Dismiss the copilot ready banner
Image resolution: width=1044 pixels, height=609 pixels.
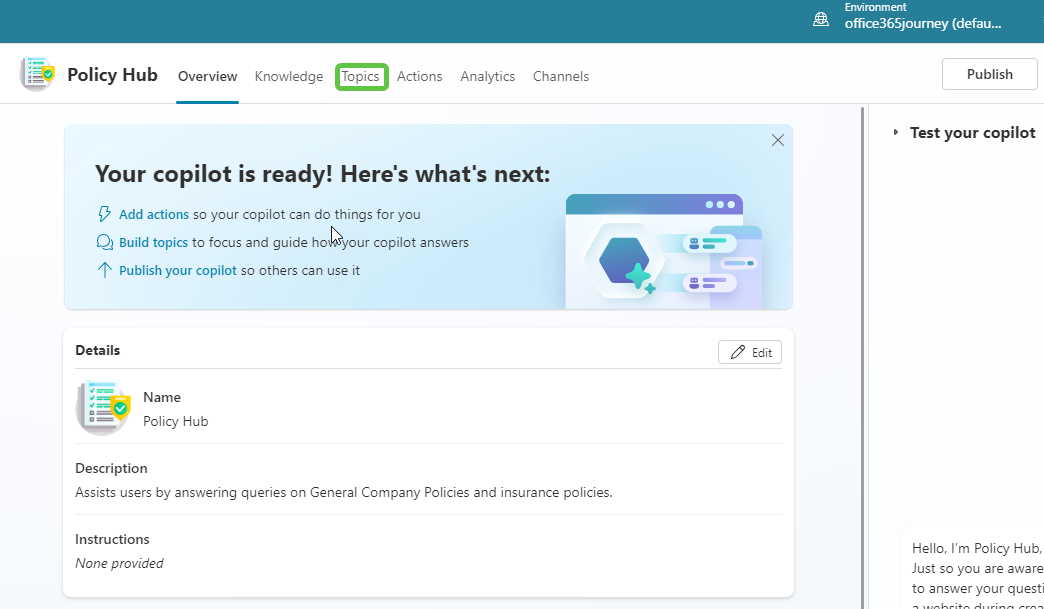777,140
